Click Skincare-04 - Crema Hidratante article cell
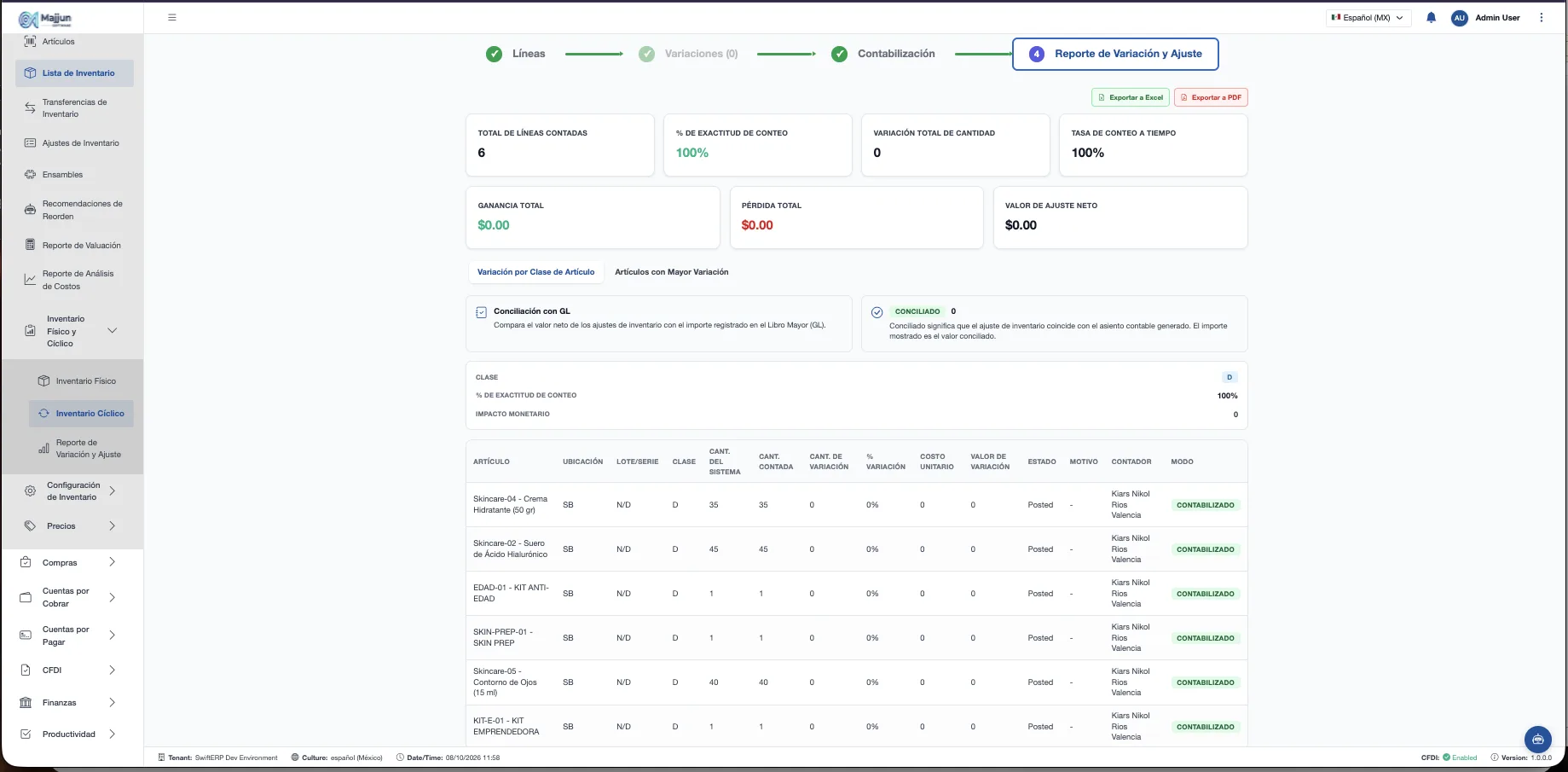Image resolution: width=1568 pixels, height=772 pixels. [511, 504]
